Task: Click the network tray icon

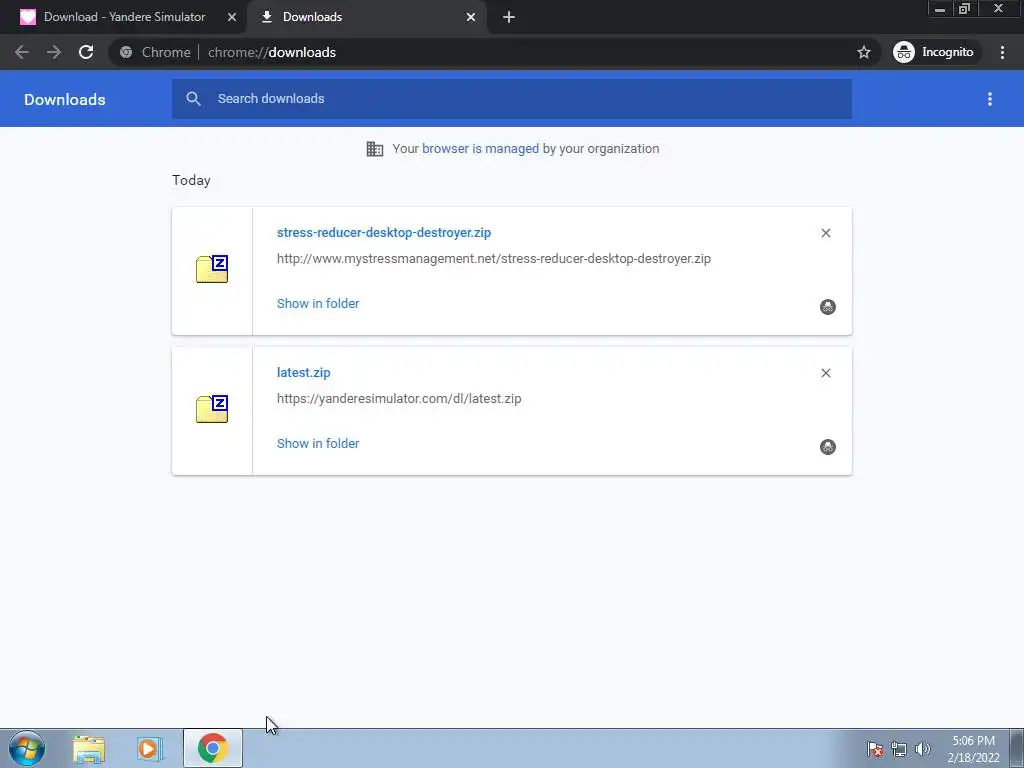Action: point(899,749)
